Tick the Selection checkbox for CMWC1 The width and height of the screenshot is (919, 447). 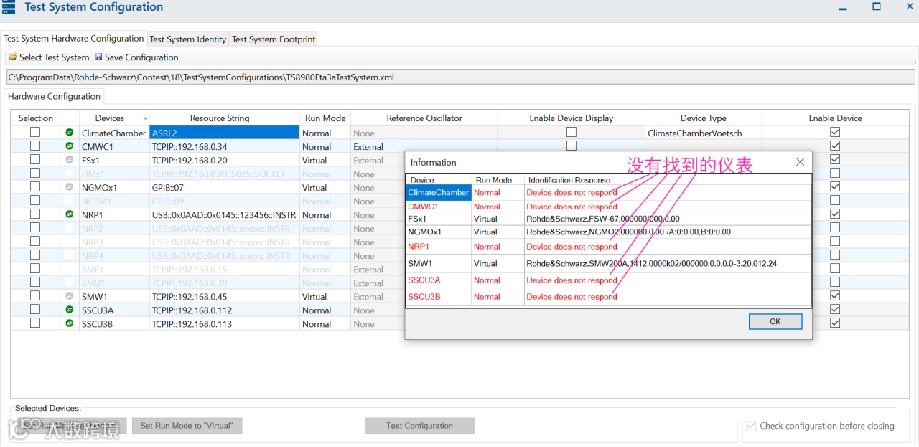click(35, 146)
